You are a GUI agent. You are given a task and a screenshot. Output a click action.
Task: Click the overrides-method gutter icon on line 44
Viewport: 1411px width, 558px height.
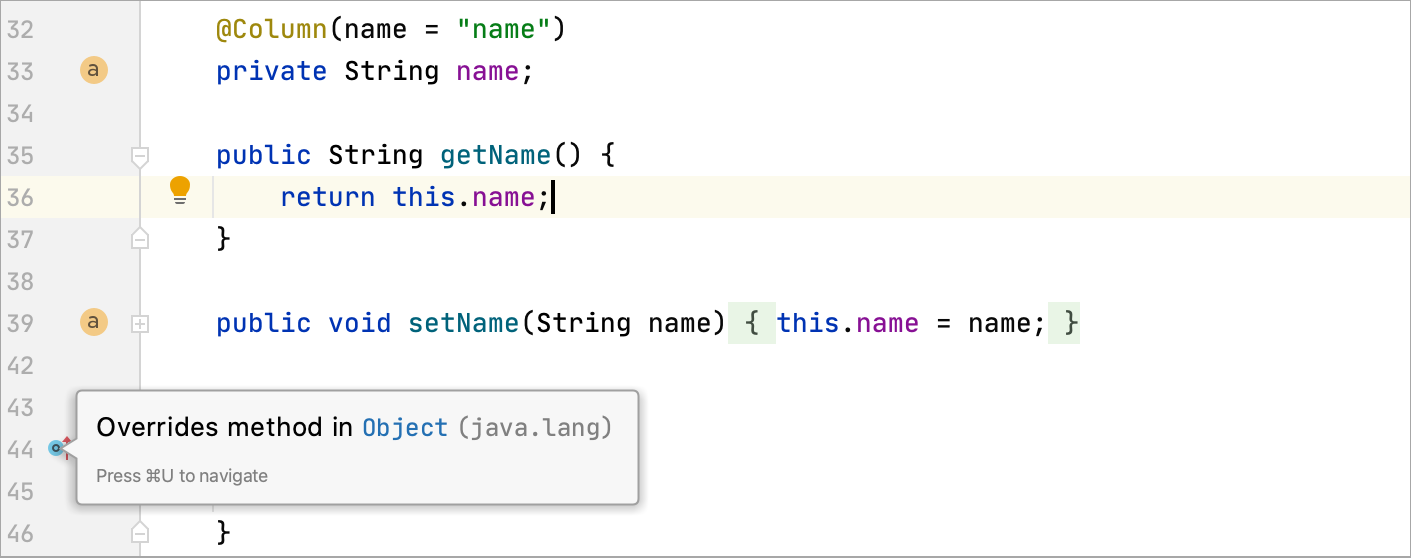(58, 448)
